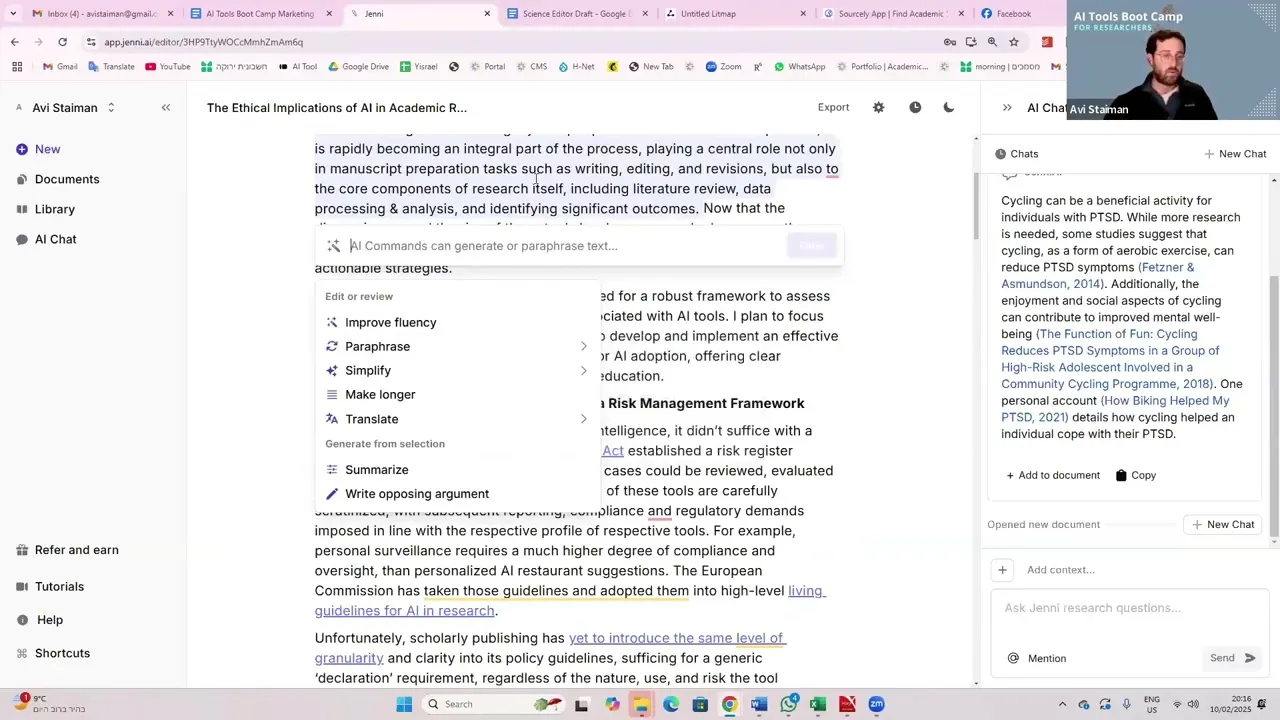Screen dimensions: 1280x720
Task: Switch to AI Tools Boot Camp Marketing tab
Action: [260, 13]
